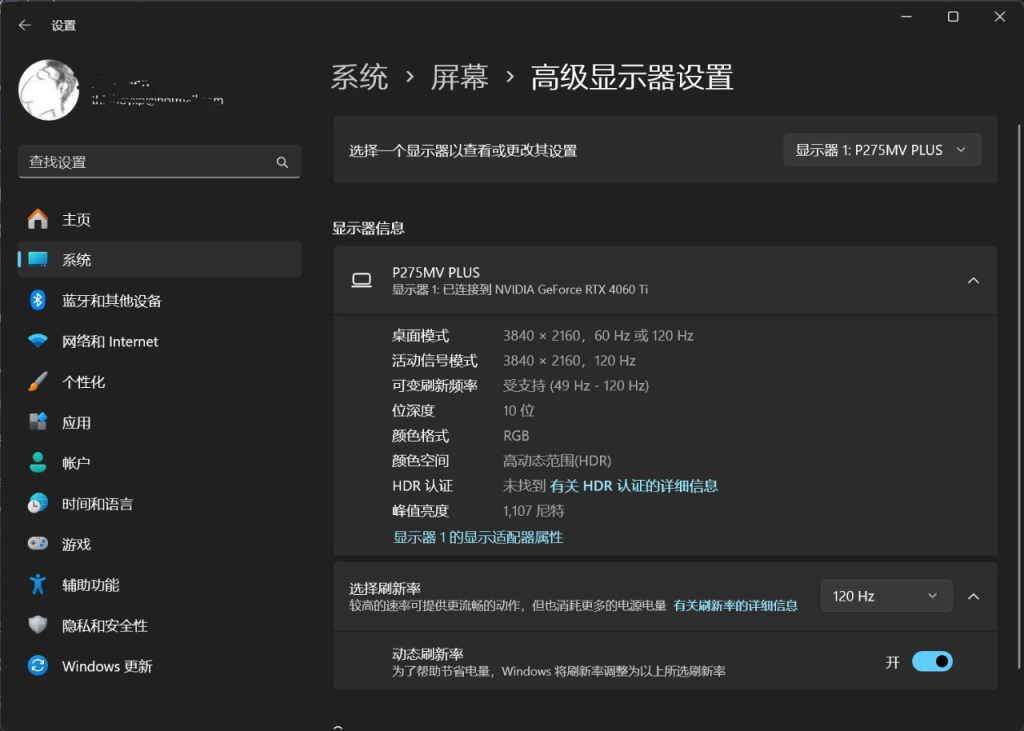
Task: Click the Apps icon in sidebar
Action: [38, 422]
